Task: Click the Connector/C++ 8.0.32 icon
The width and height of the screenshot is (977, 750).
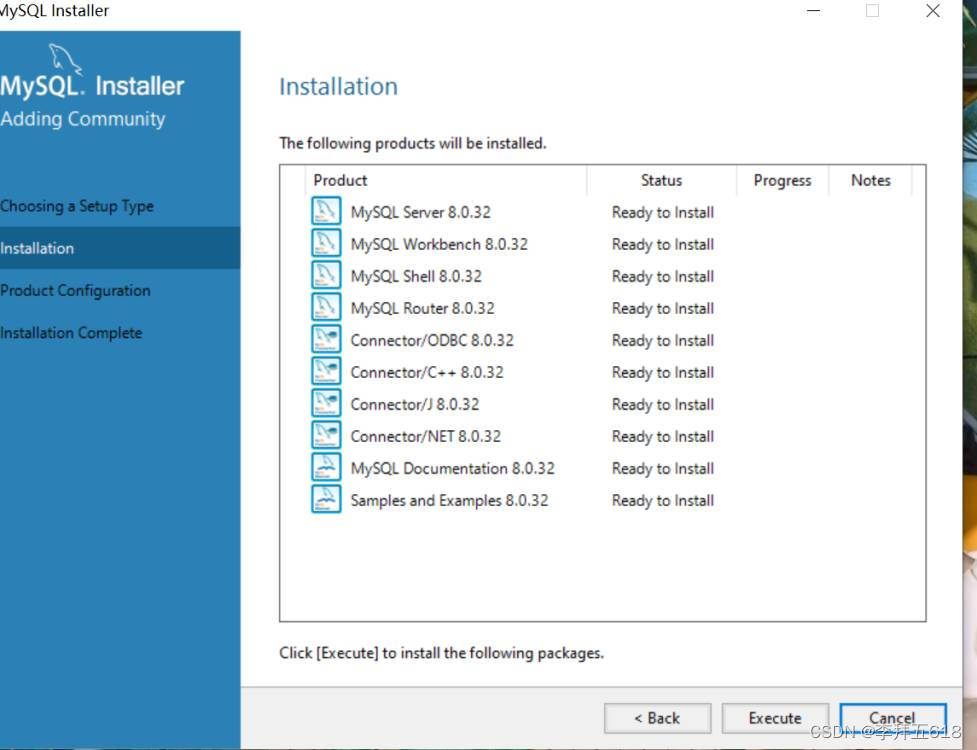Action: coord(326,371)
